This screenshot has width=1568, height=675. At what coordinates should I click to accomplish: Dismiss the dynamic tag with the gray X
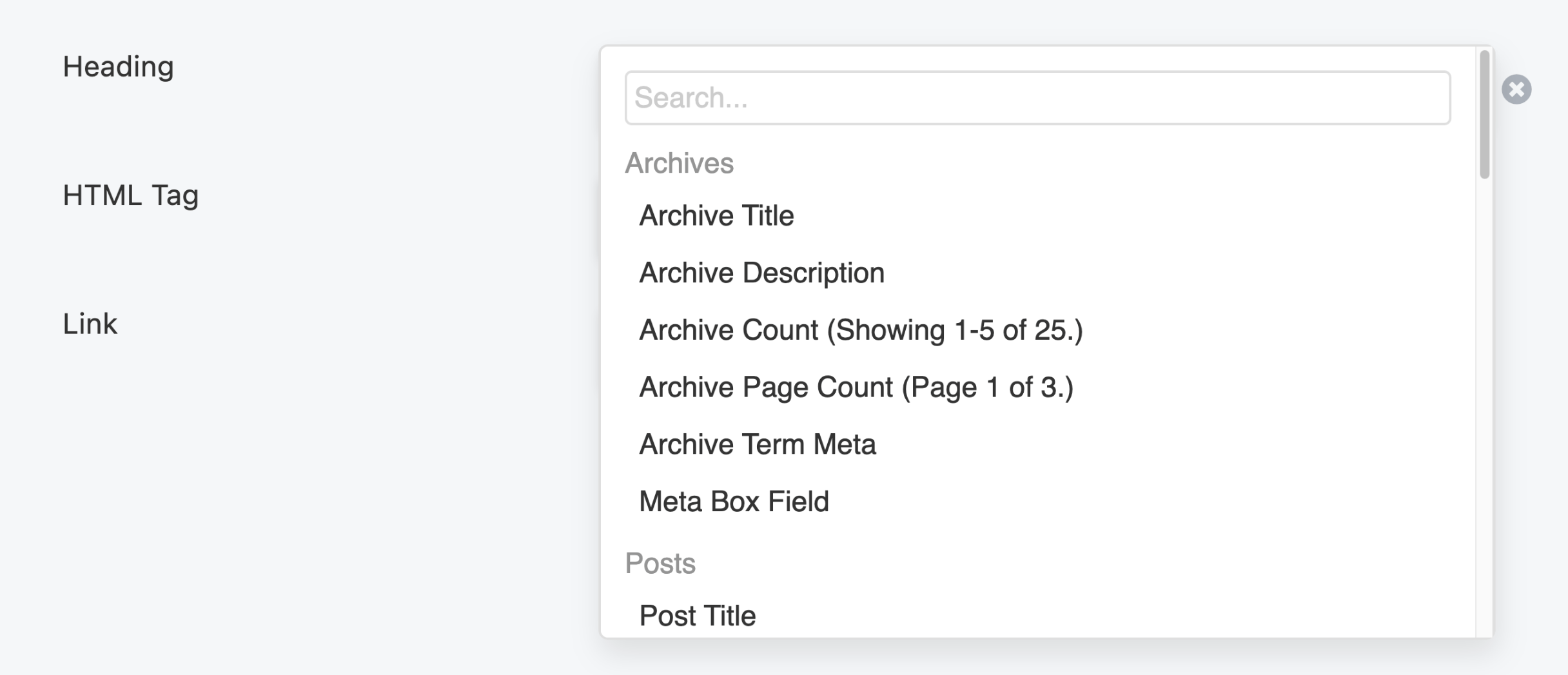coord(1516,89)
